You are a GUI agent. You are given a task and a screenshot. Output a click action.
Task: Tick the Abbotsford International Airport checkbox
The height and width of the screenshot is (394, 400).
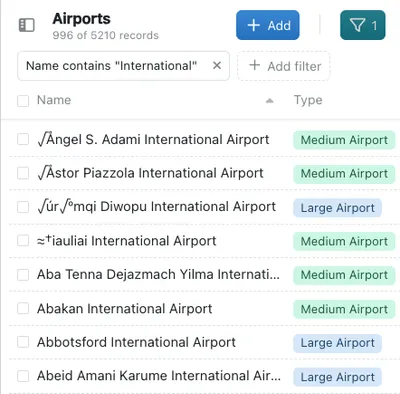click(x=23, y=342)
